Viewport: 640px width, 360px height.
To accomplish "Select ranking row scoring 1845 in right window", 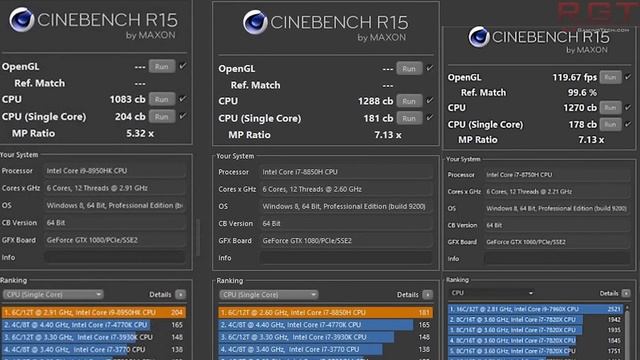I will point(536,340).
